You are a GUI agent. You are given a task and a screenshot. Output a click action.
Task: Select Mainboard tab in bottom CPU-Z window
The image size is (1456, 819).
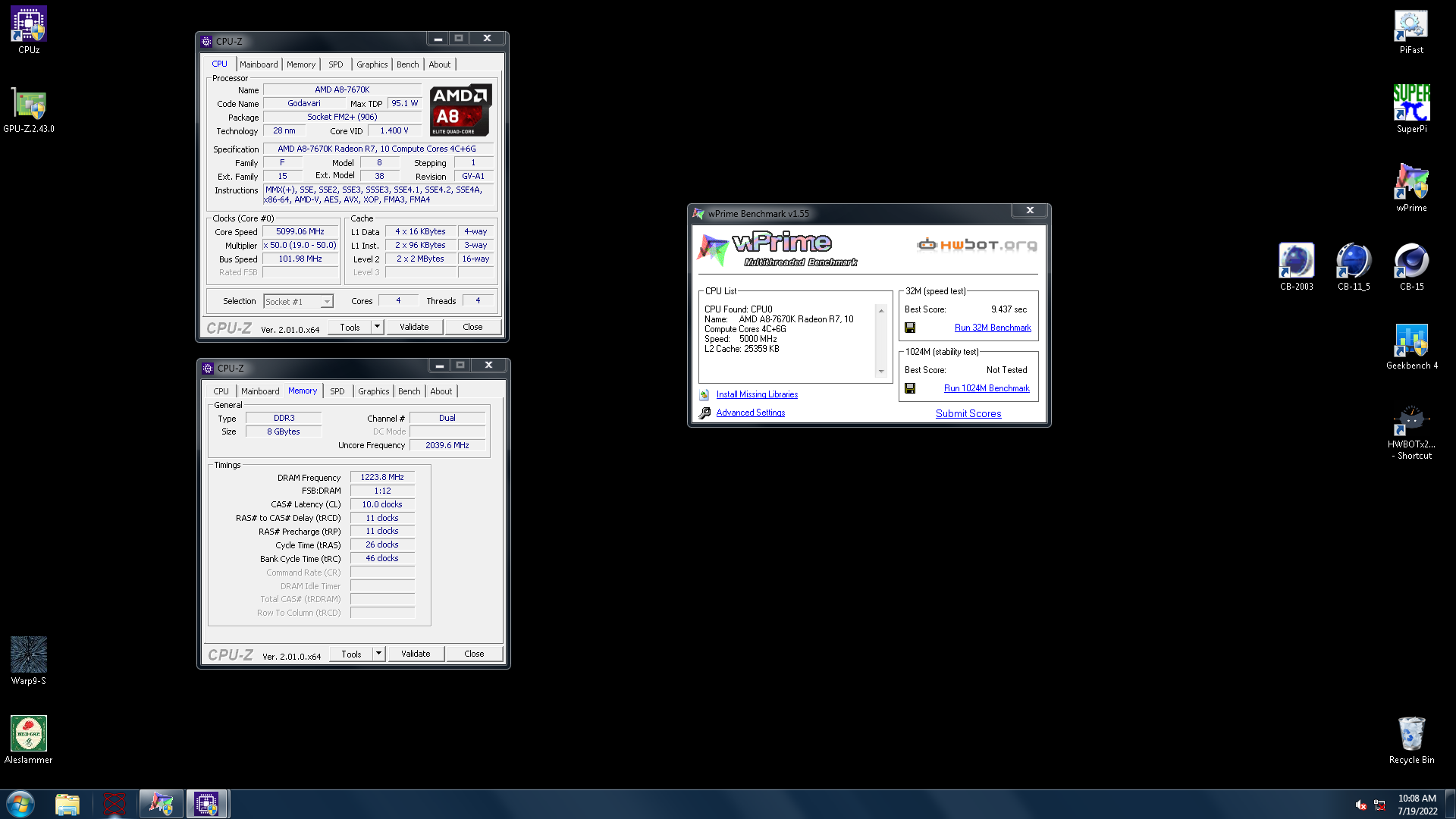pyautogui.click(x=260, y=391)
